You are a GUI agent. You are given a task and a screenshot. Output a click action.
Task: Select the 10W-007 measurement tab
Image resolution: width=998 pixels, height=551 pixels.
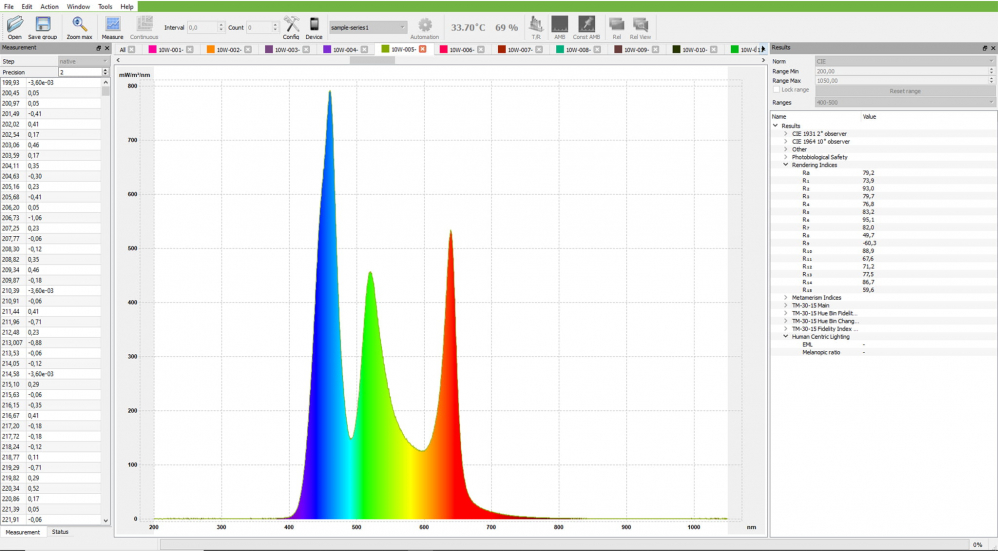pyautogui.click(x=518, y=49)
